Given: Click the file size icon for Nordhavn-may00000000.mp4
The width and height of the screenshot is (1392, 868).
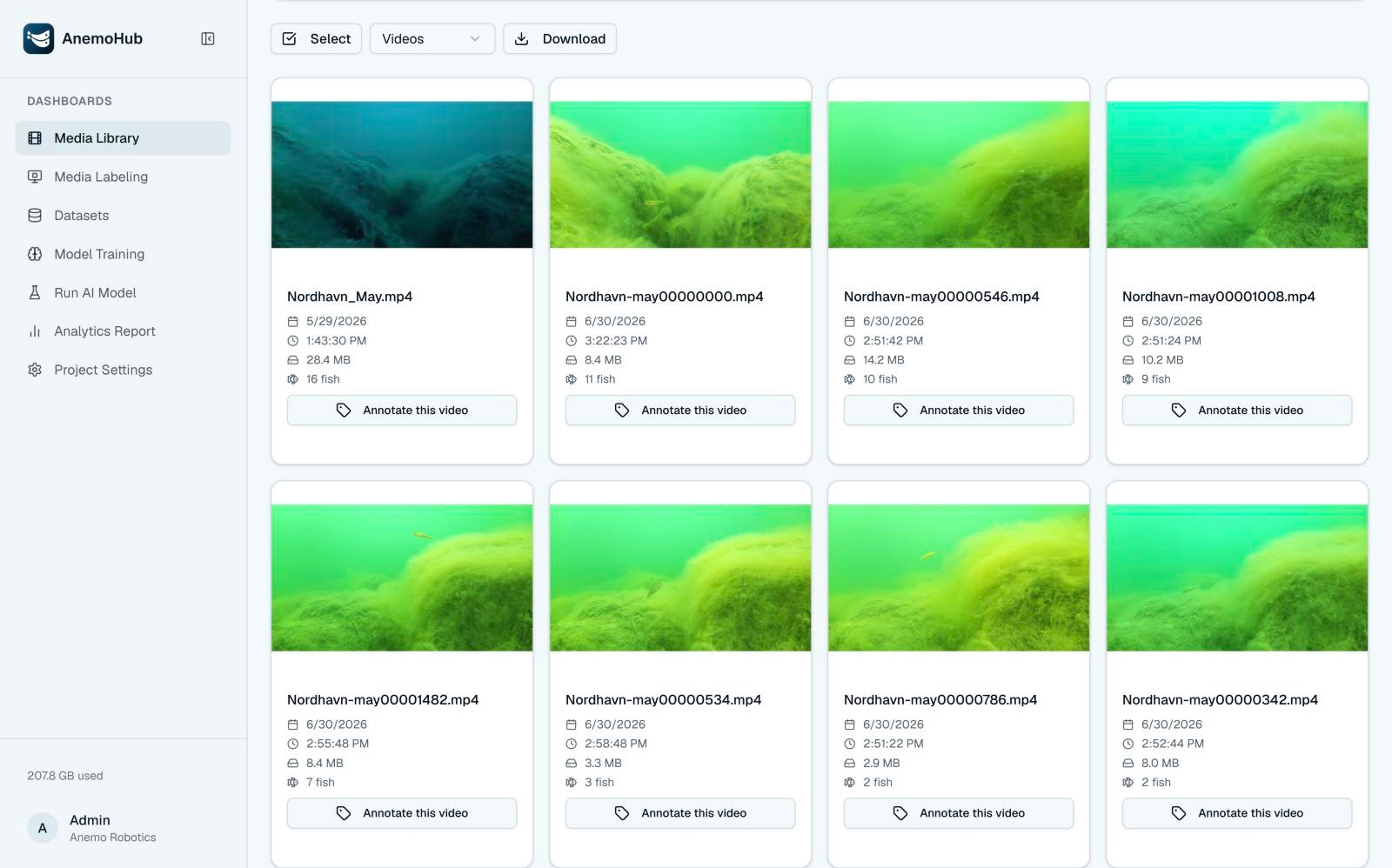Looking at the screenshot, I should point(572,360).
